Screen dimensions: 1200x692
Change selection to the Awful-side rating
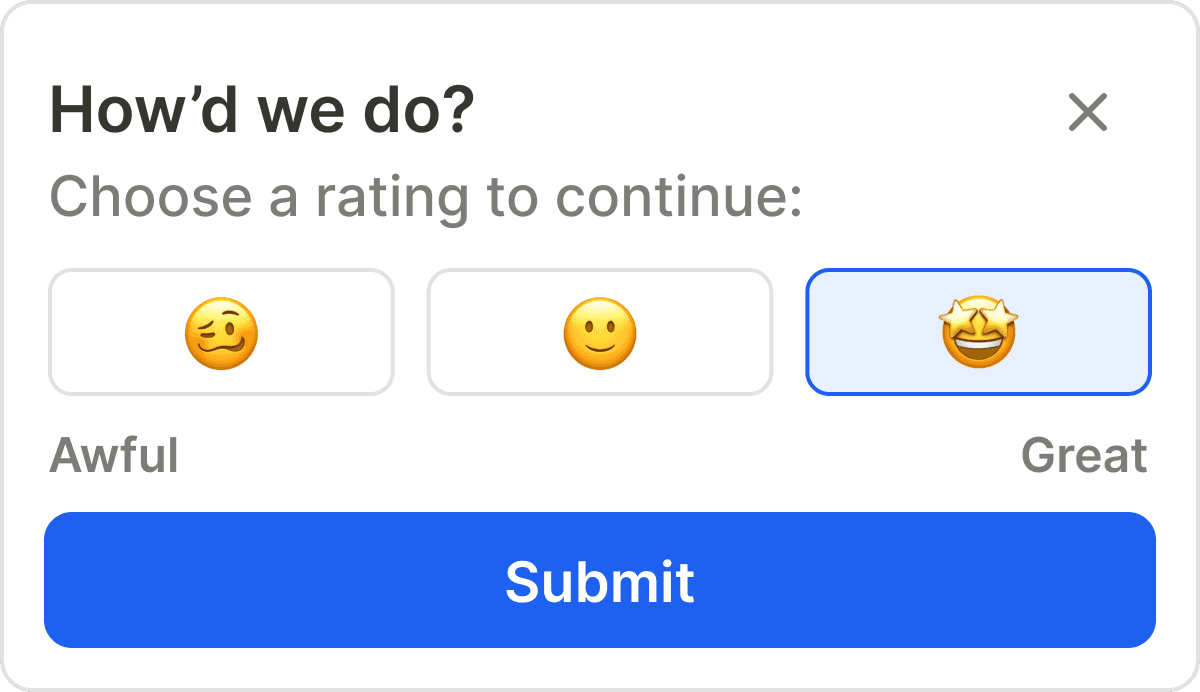click(221, 332)
